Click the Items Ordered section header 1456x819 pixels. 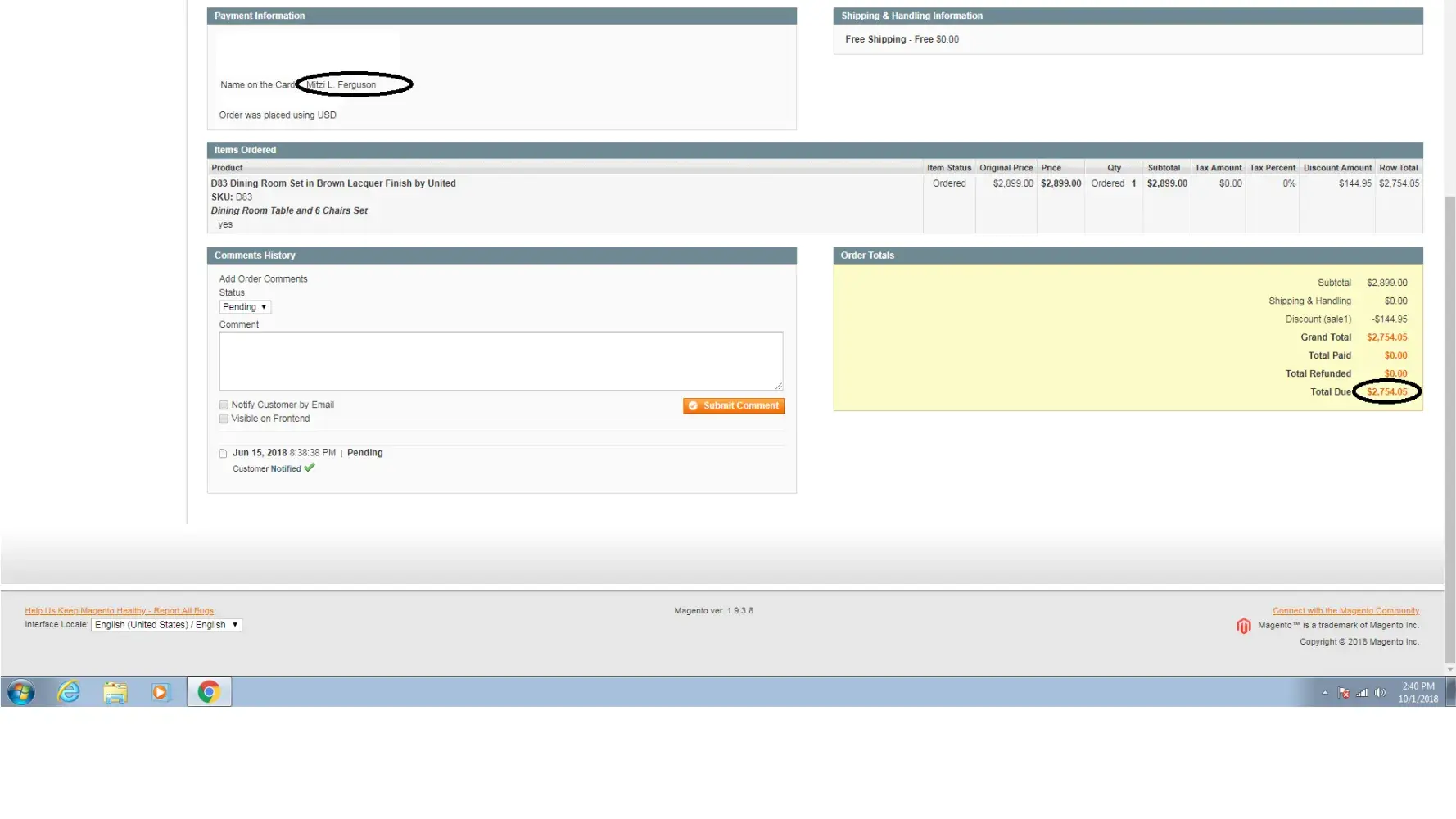pyautogui.click(x=815, y=151)
